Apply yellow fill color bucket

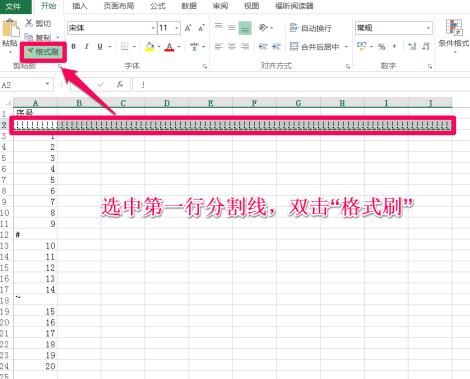click(150, 47)
